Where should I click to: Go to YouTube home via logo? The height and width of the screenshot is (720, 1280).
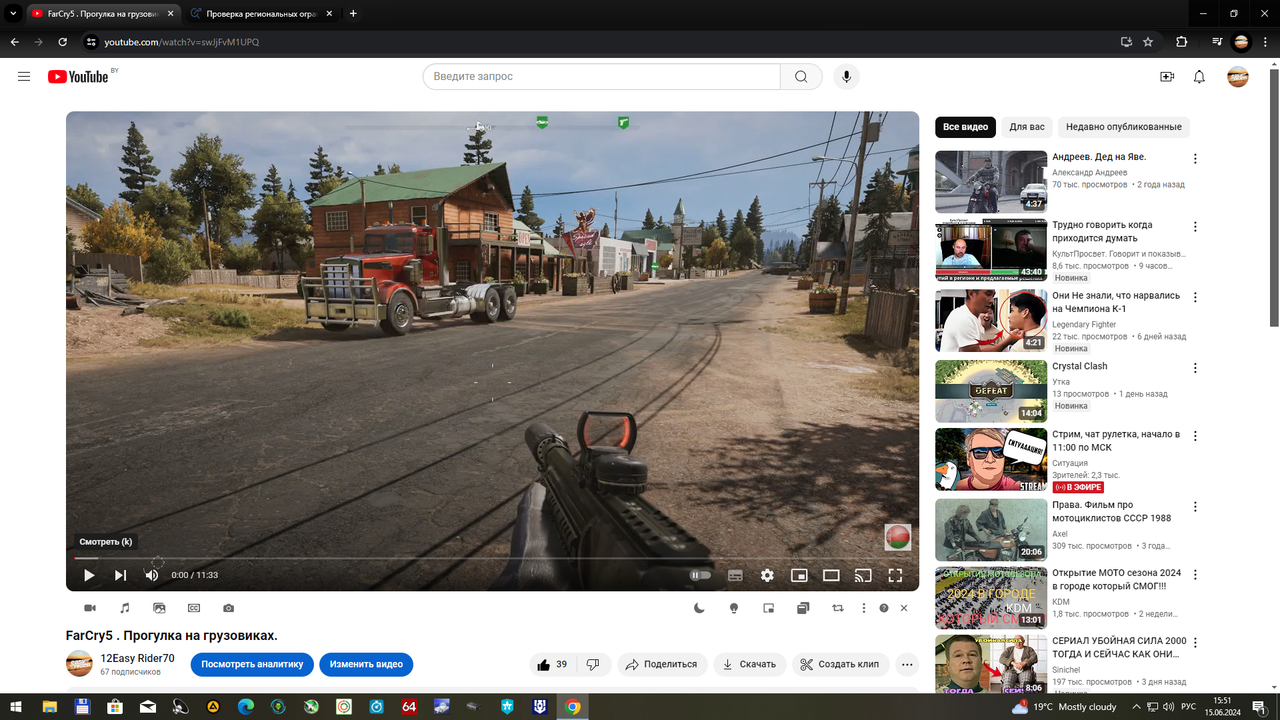point(78,76)
